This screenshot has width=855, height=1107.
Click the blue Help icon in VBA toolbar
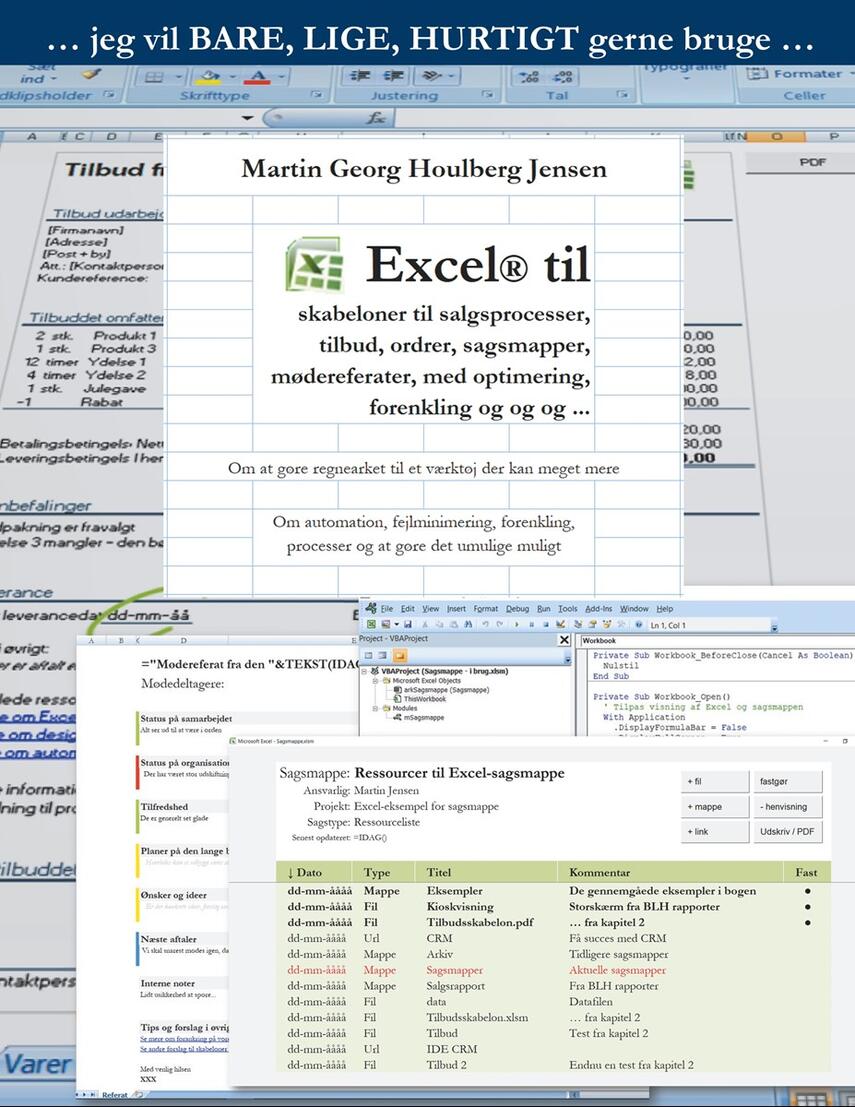[x=638, y=624]
